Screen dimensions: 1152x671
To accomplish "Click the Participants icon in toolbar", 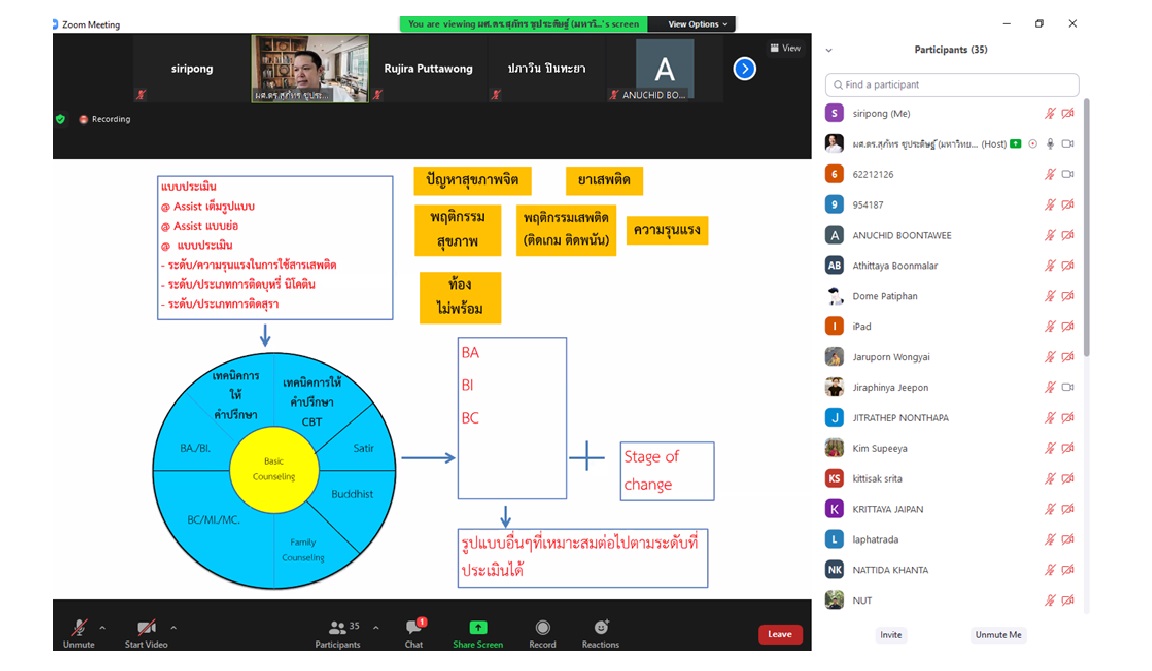I will pyautogui.click(x=338, y=628).
